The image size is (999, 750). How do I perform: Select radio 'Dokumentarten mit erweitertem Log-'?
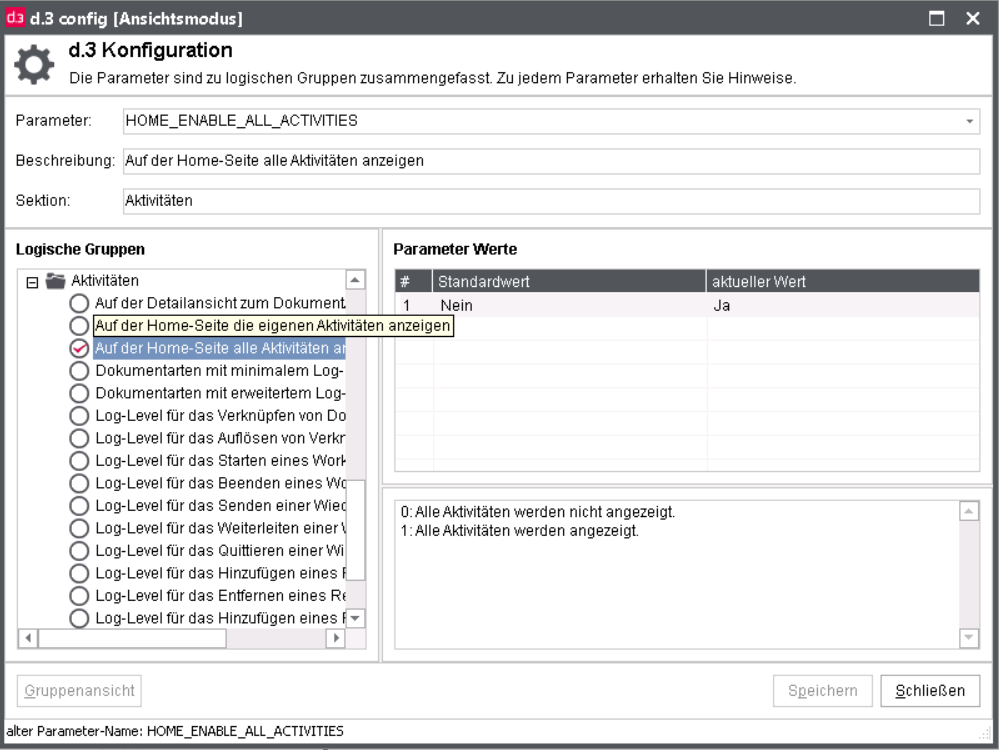(79, 393)
